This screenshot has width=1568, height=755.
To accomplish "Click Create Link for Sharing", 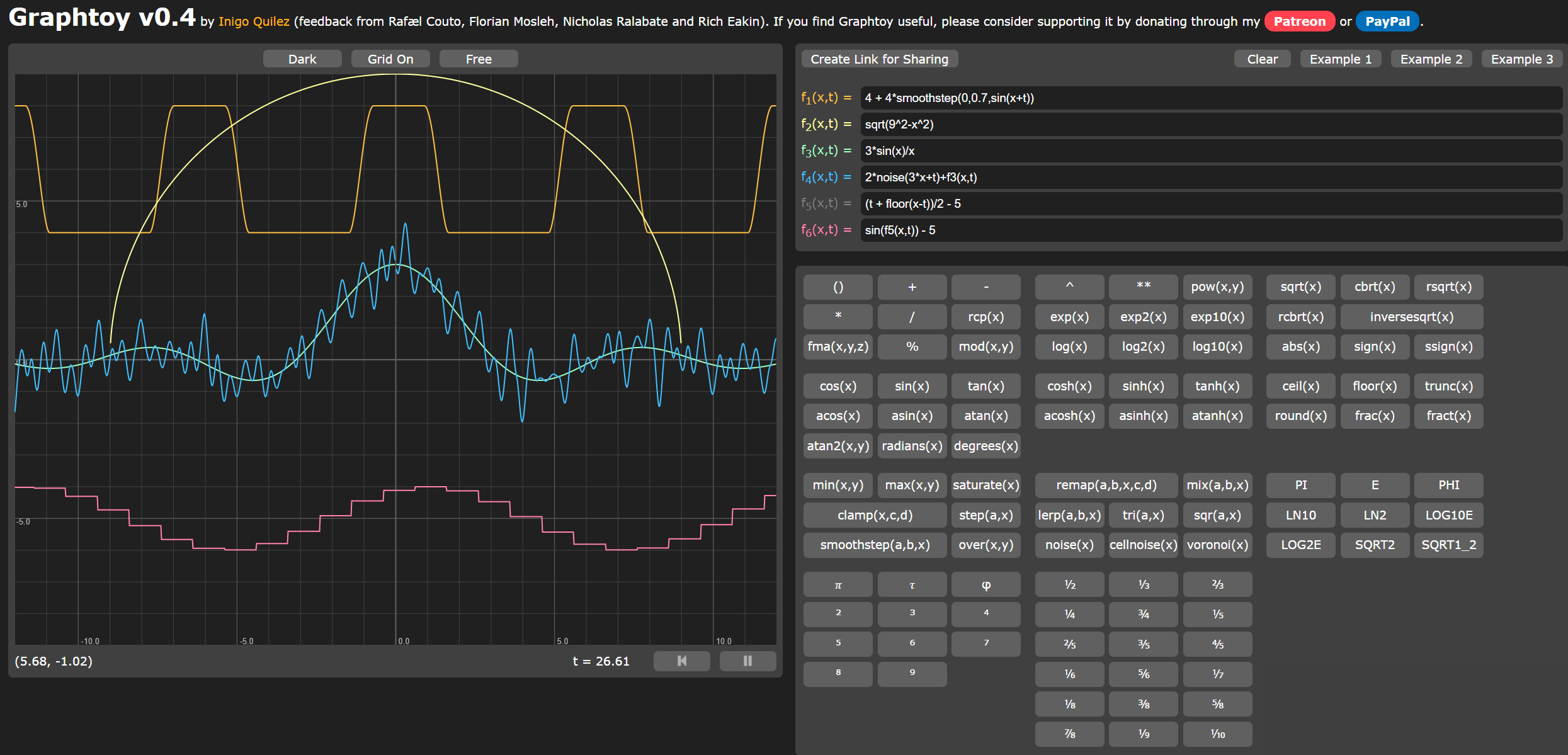I will pos(879,59).
